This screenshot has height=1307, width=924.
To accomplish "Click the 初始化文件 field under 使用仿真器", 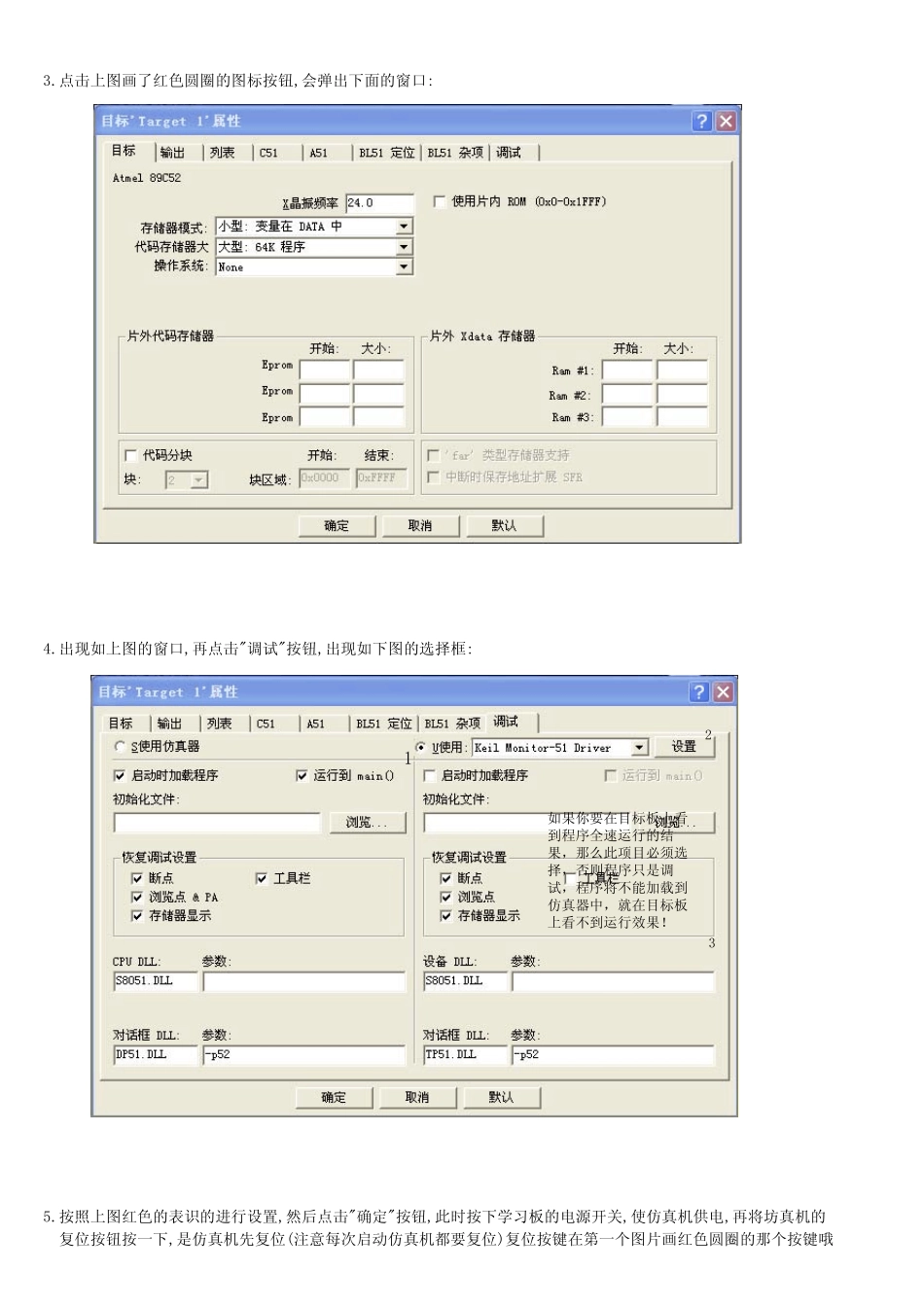I will [217, 823].
